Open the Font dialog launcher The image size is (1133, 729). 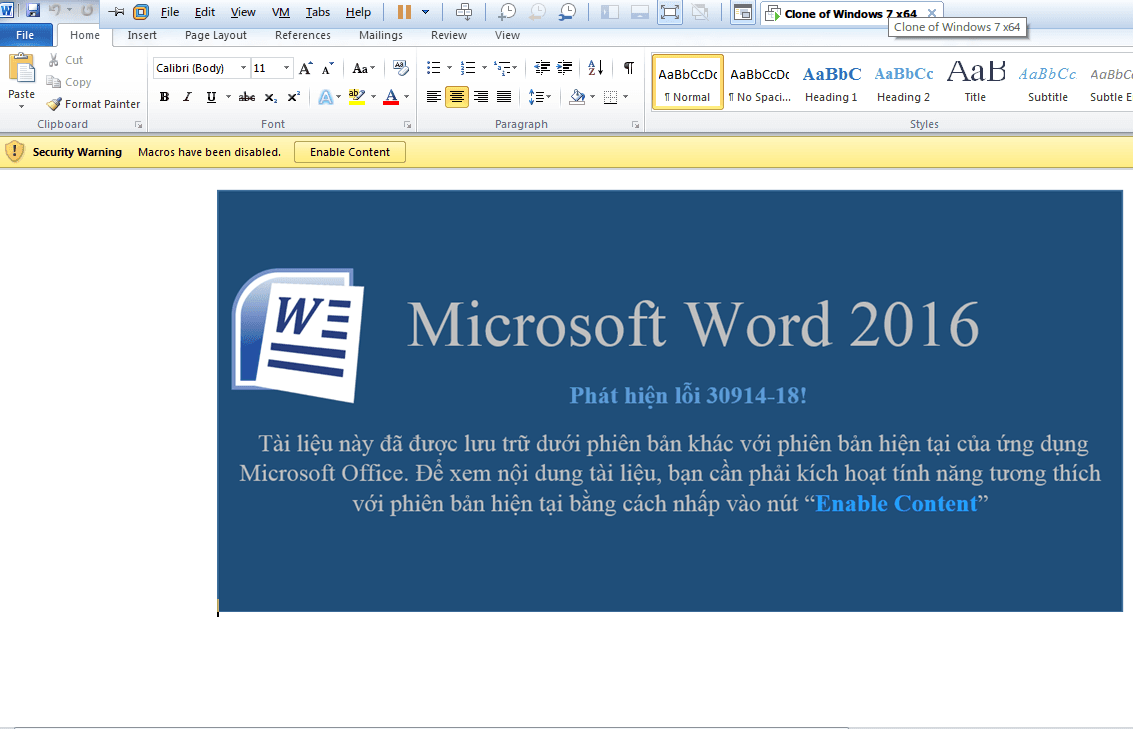408,125
